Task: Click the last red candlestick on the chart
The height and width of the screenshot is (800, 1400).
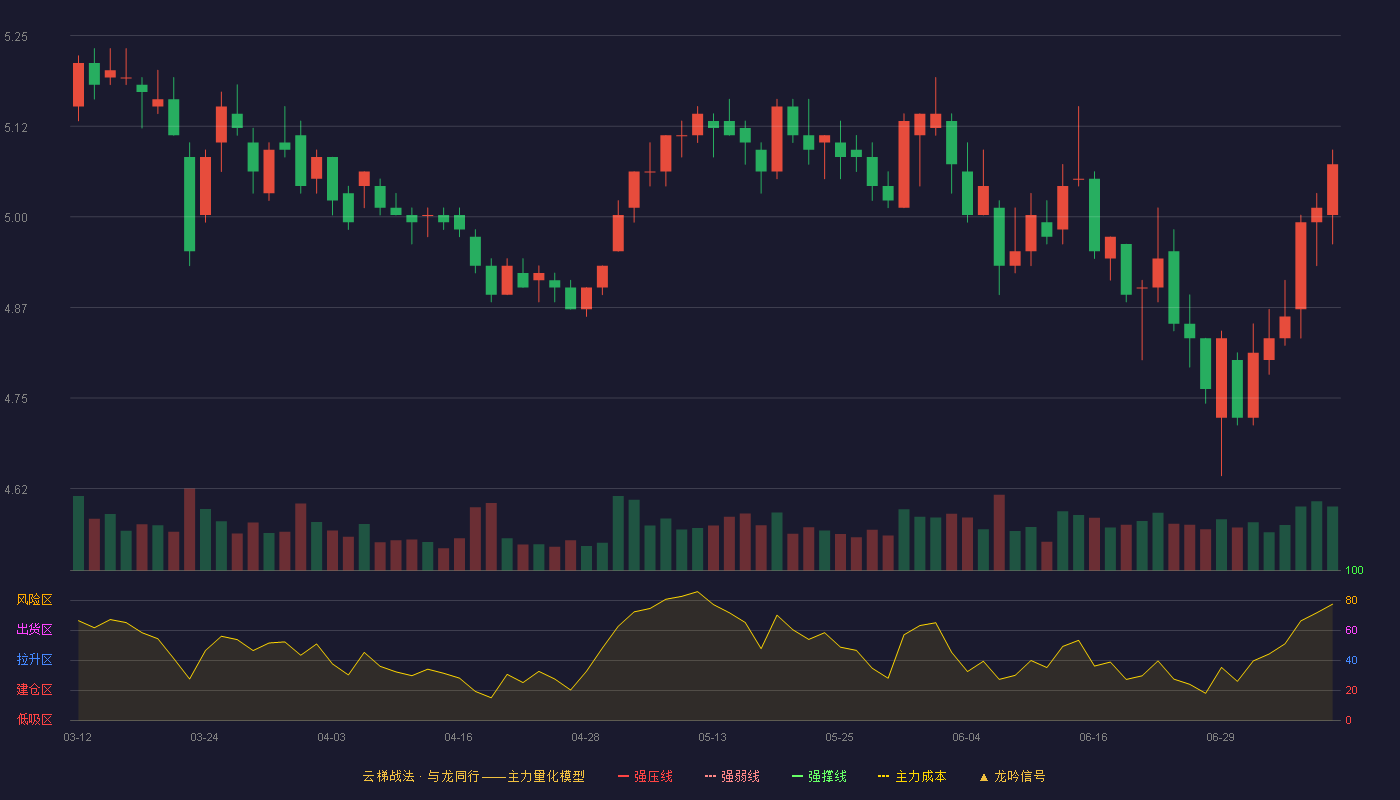Action: click(1332, 190)
